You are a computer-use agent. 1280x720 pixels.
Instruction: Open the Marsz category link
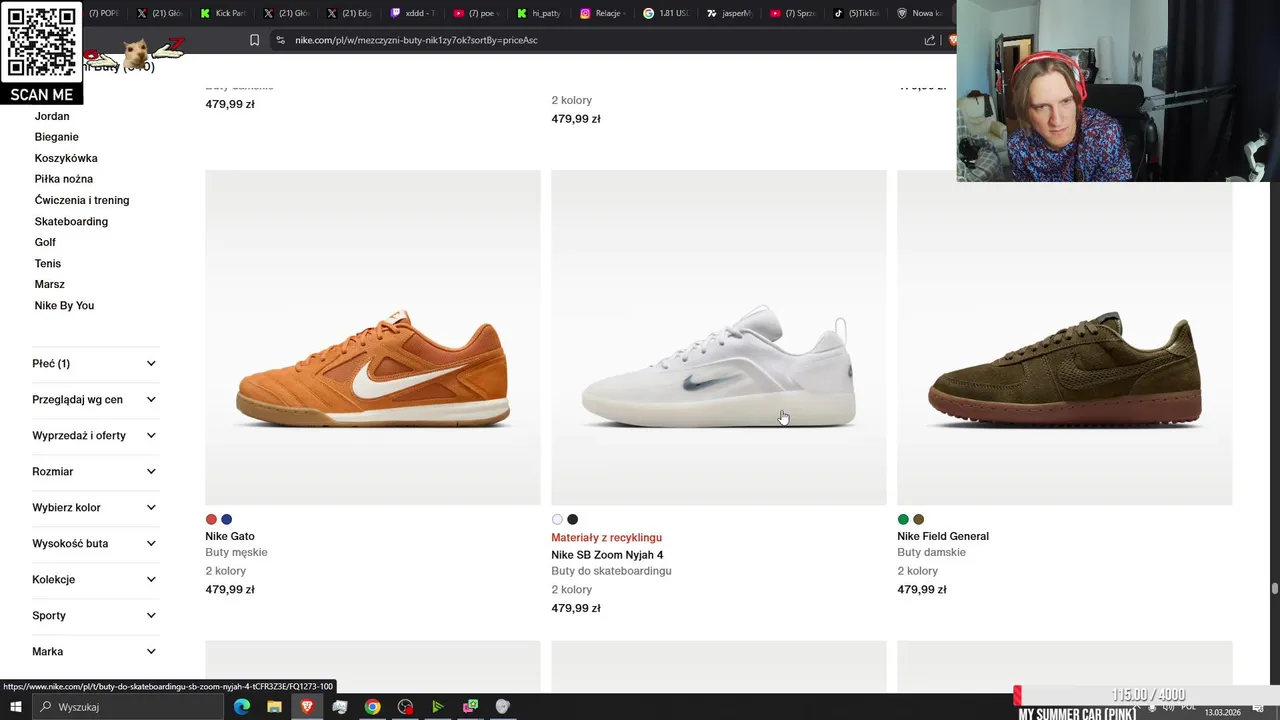coord(50,284)
